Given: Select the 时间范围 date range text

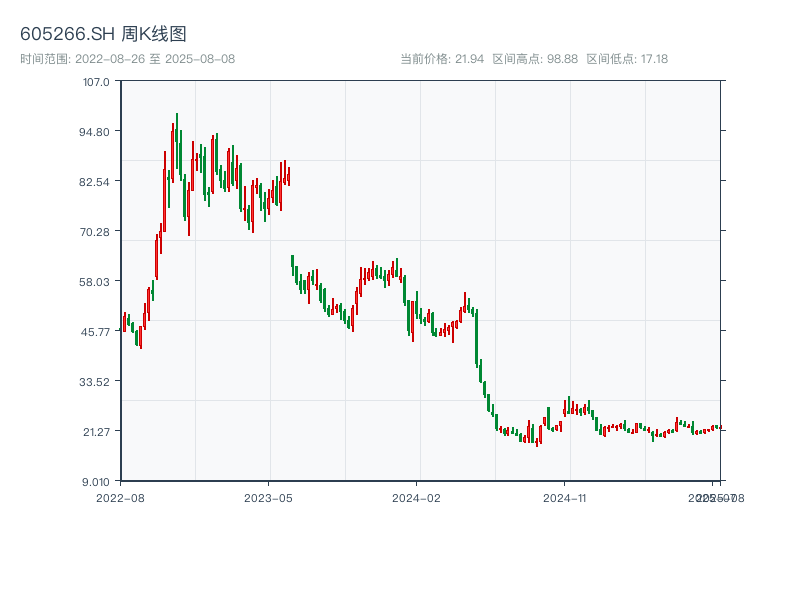Looking at the screenshot, I should [x=127, y=59].
